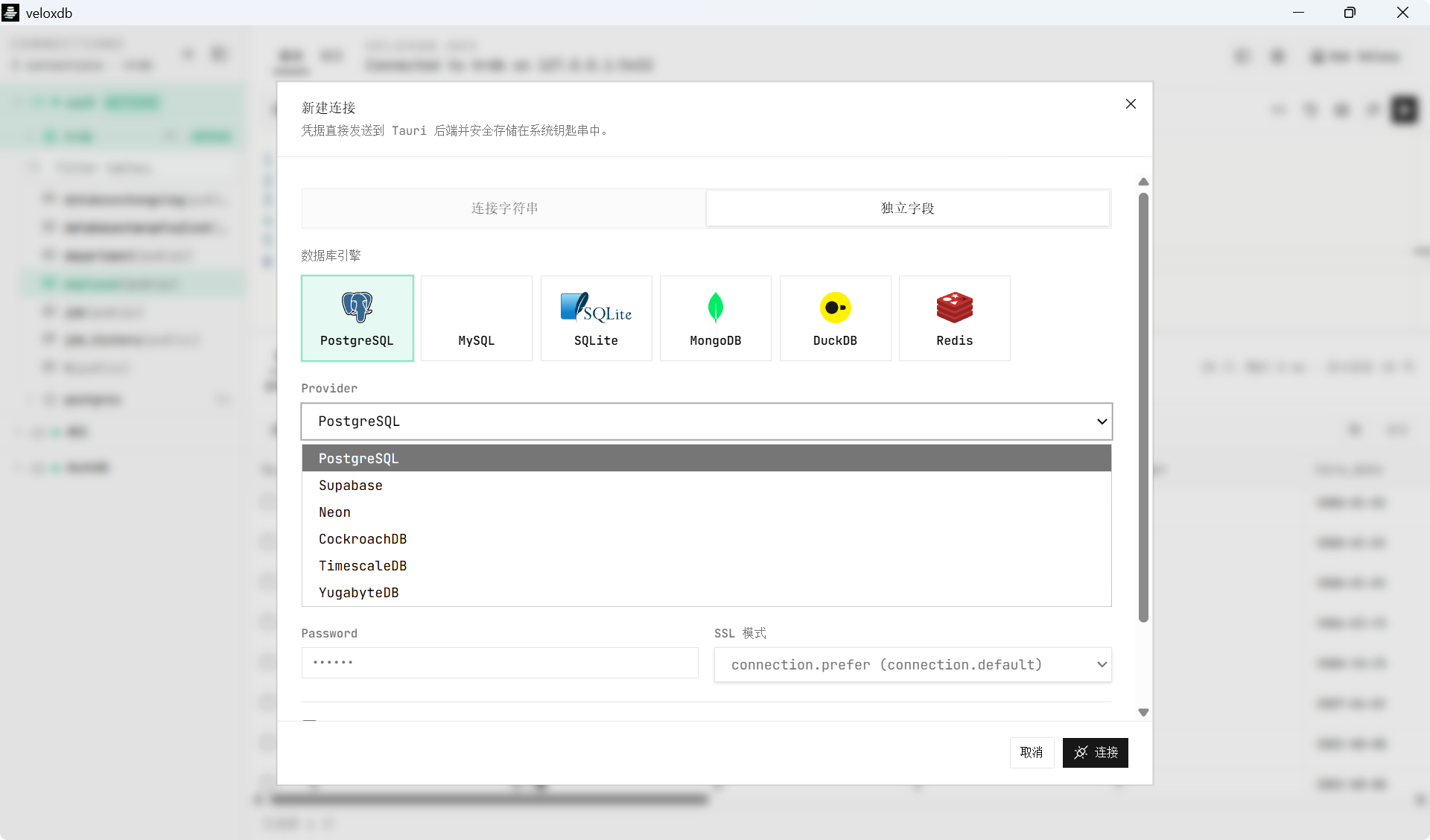1430x840 pixels.
Task: Click the 连接 button
Action: click(x=1096, y=753)
